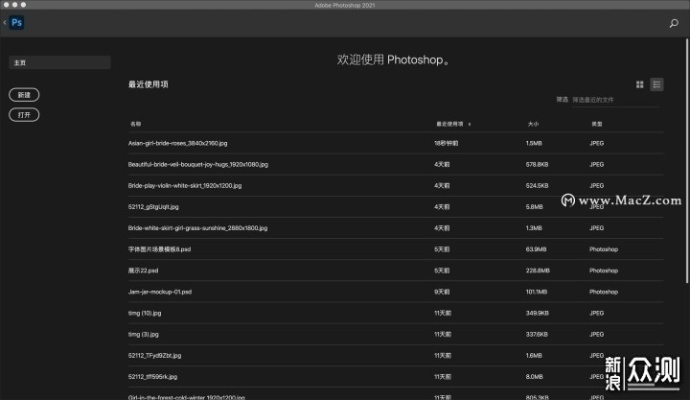Open search with the magnifier icon
This screenshot has height=400, width=690.
[x=673, y=23]
